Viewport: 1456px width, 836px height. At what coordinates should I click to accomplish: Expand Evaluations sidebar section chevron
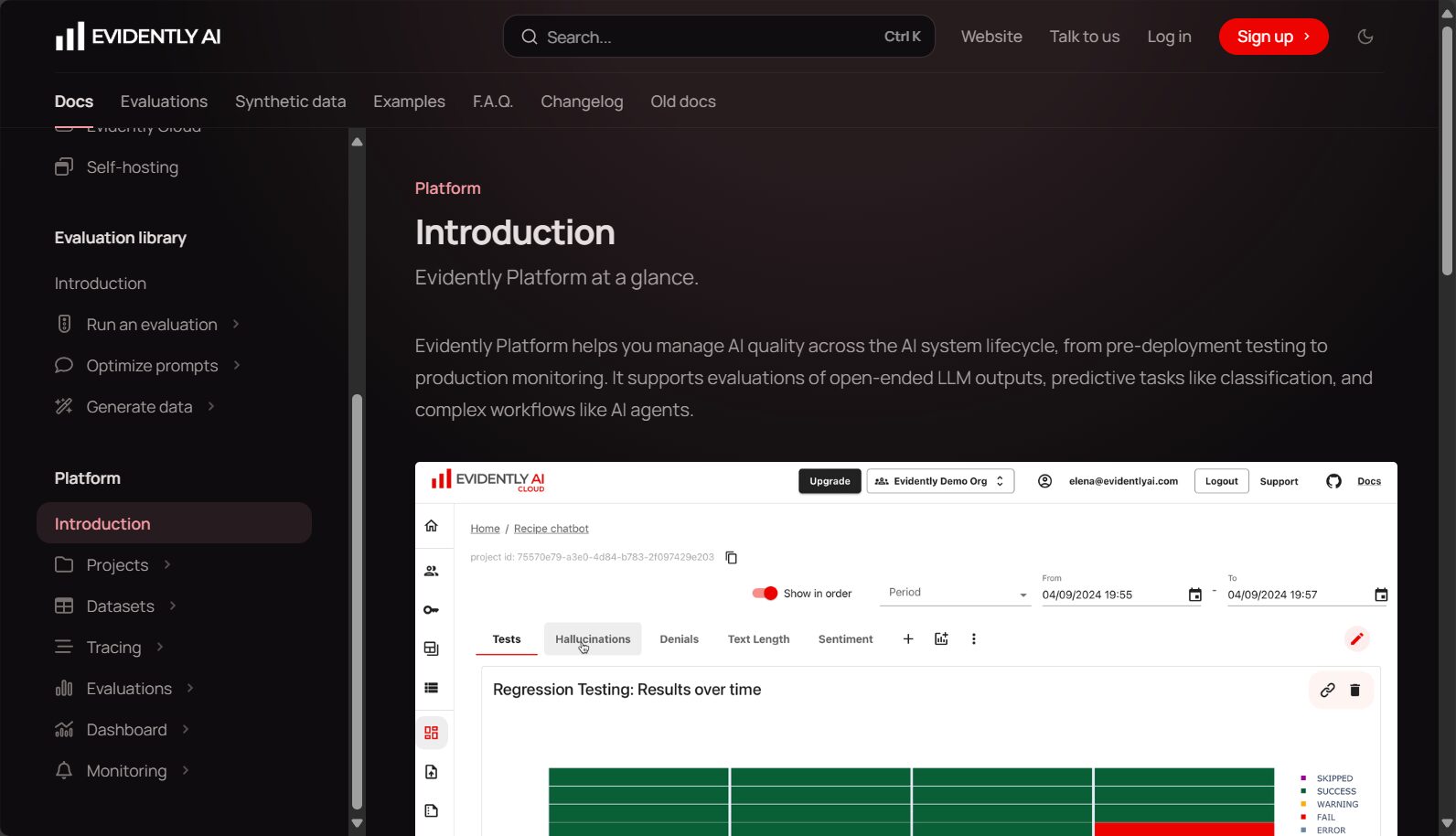[x=190, y=688]
